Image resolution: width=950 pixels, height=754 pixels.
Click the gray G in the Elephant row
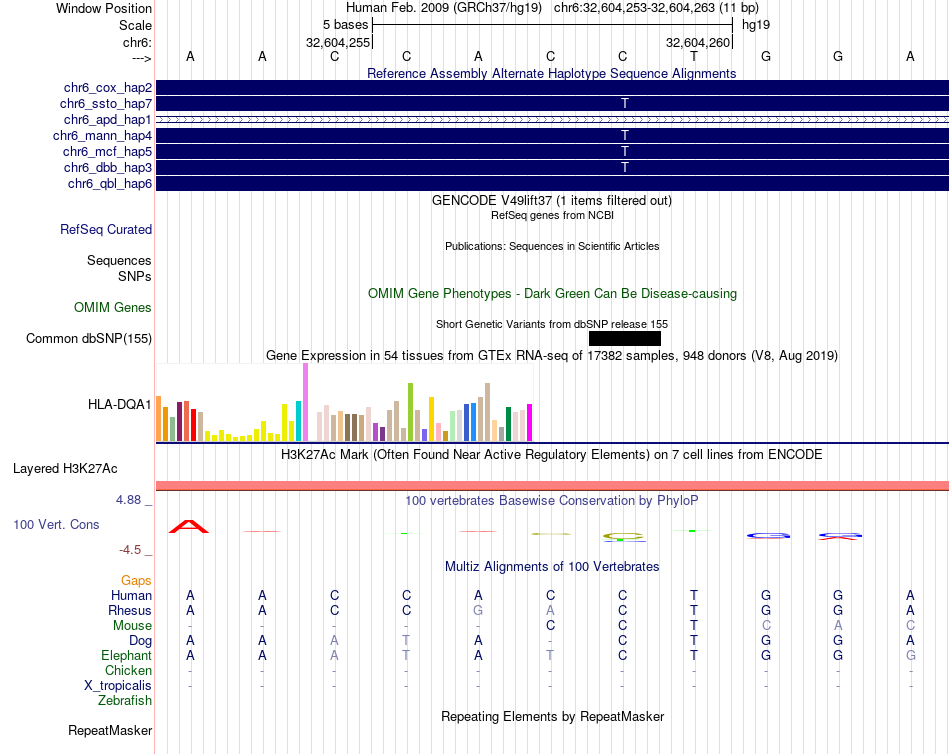(x=910, y=655)
